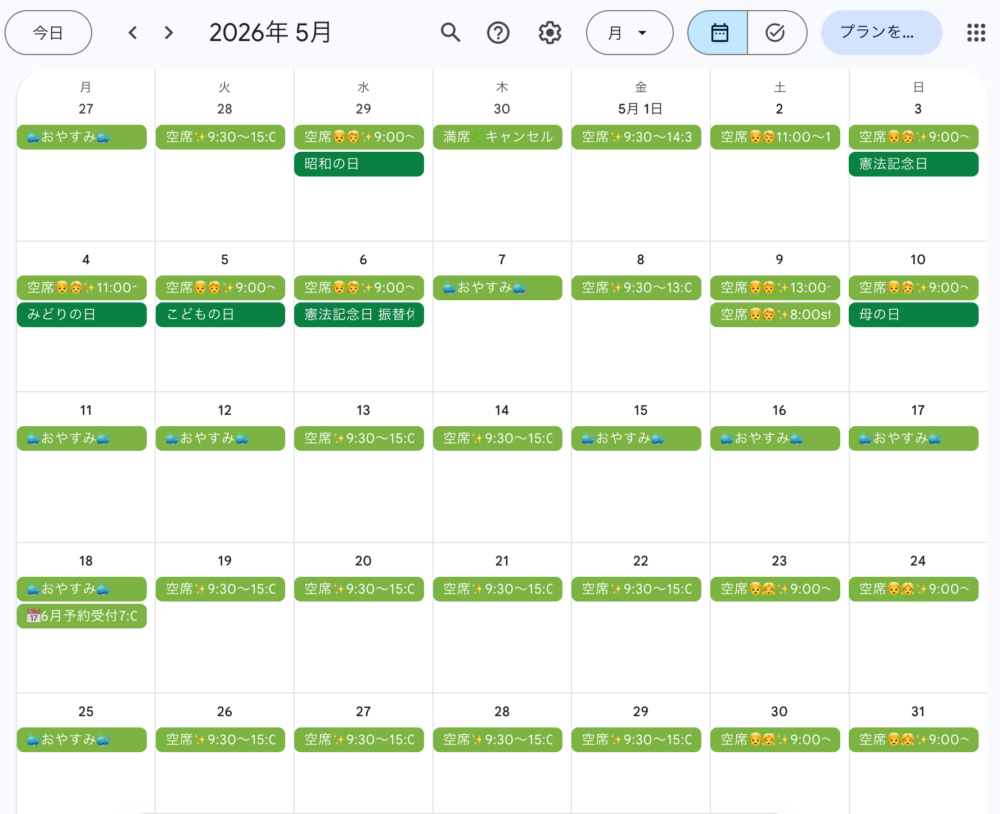Screen dimensions: 1000x814
Task: Open the 母の日 event
Action: click(913, 315)
